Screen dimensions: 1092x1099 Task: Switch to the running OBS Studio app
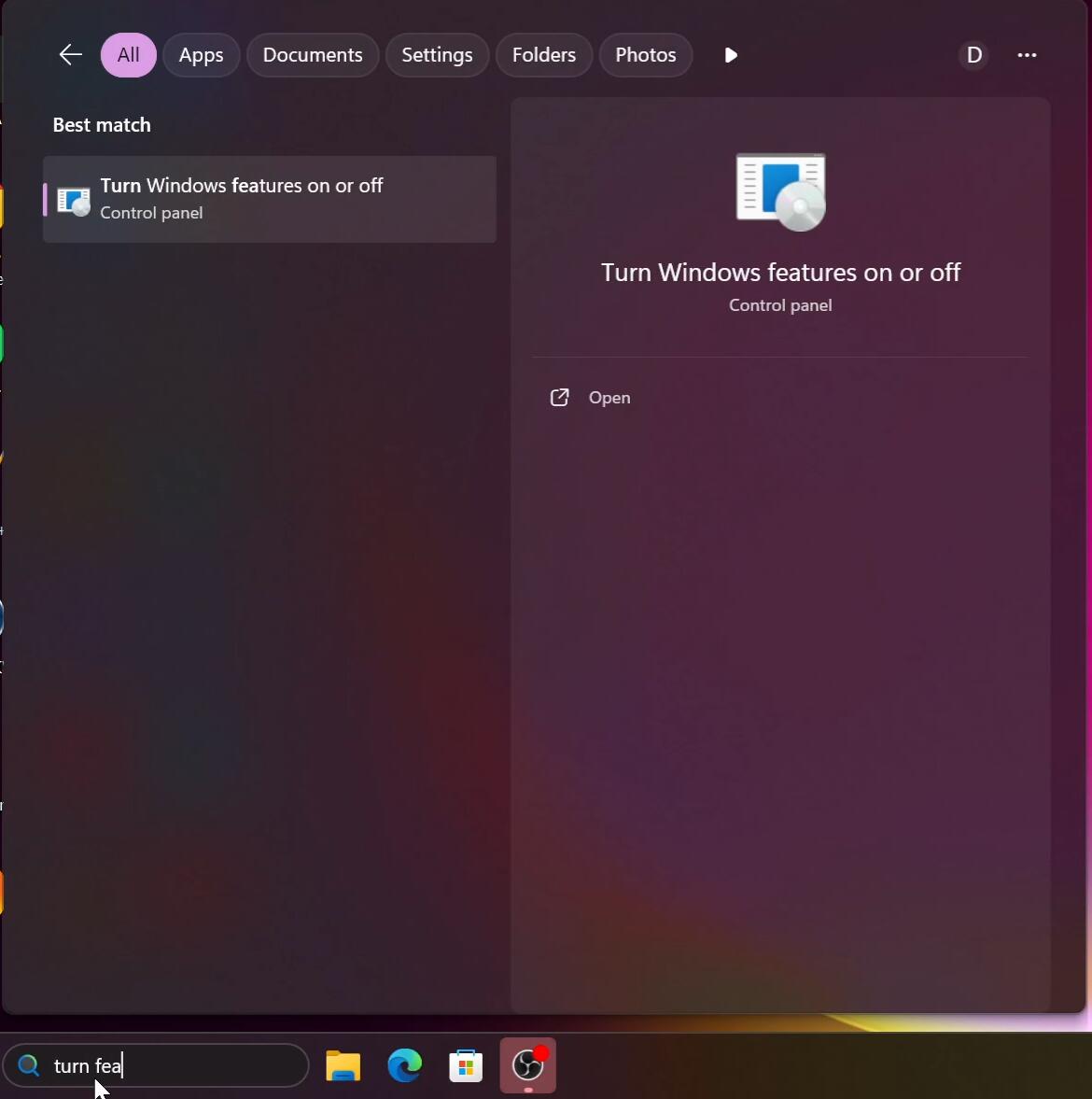pos(526,1065)
